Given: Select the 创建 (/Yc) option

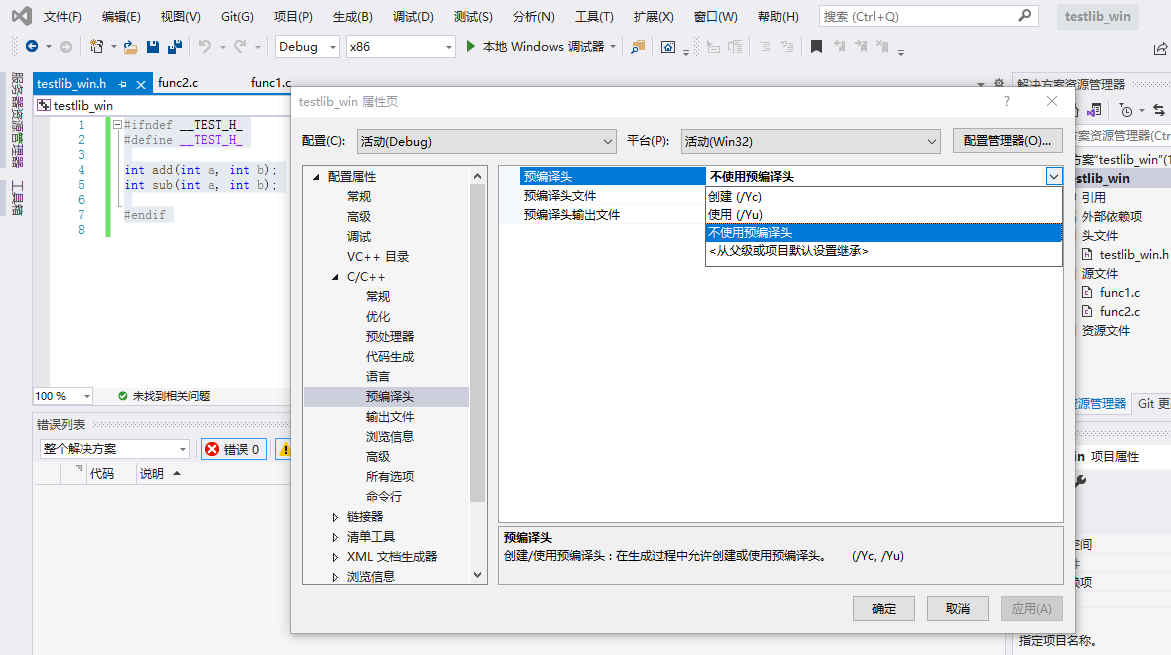Looking at the screenshot, I should [735, 196].
